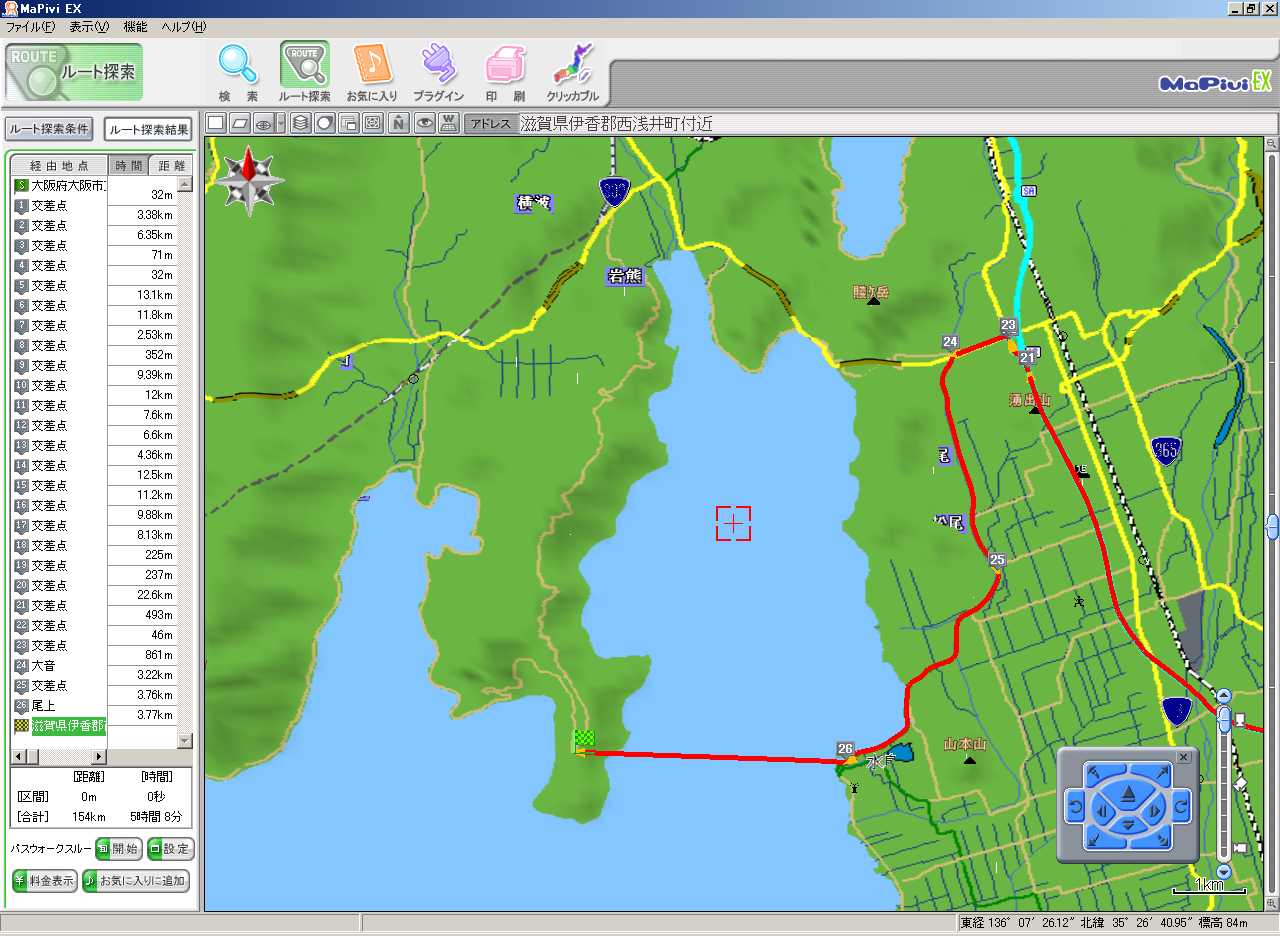Open the 検索 search tool
1280x936 pixels.
tap(239, 73)
